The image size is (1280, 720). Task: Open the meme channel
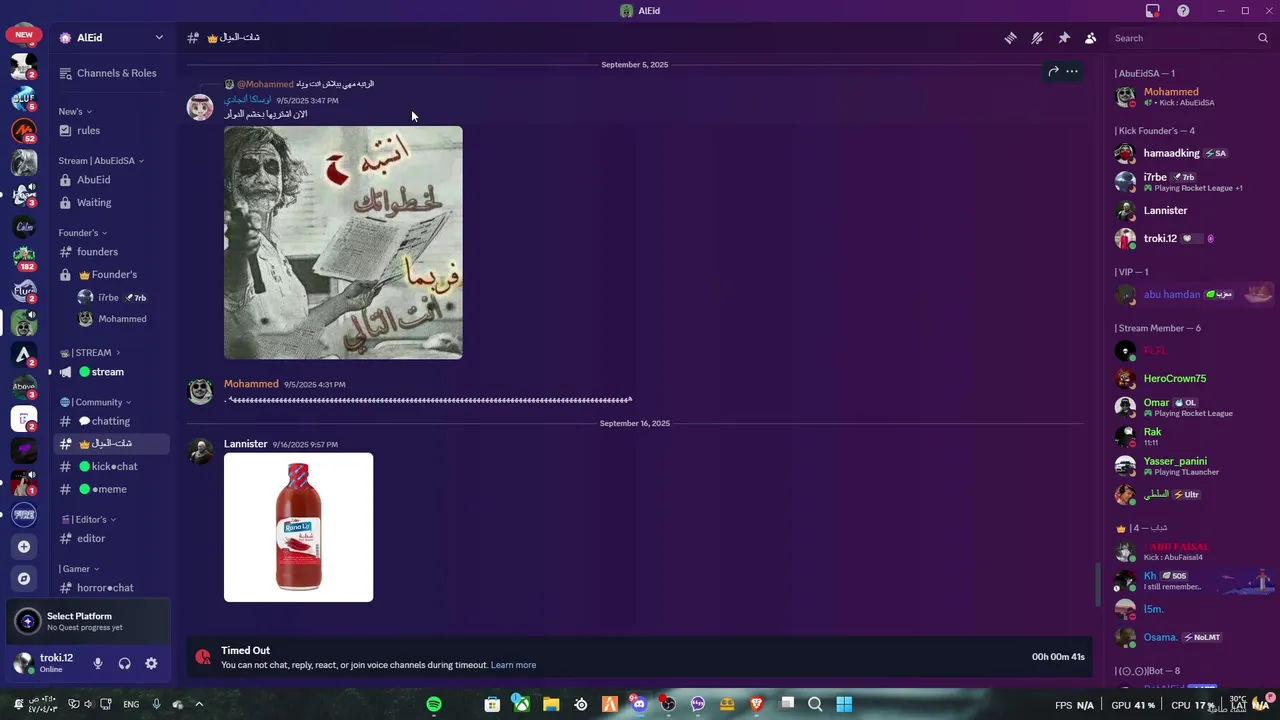tap(111, 489)
